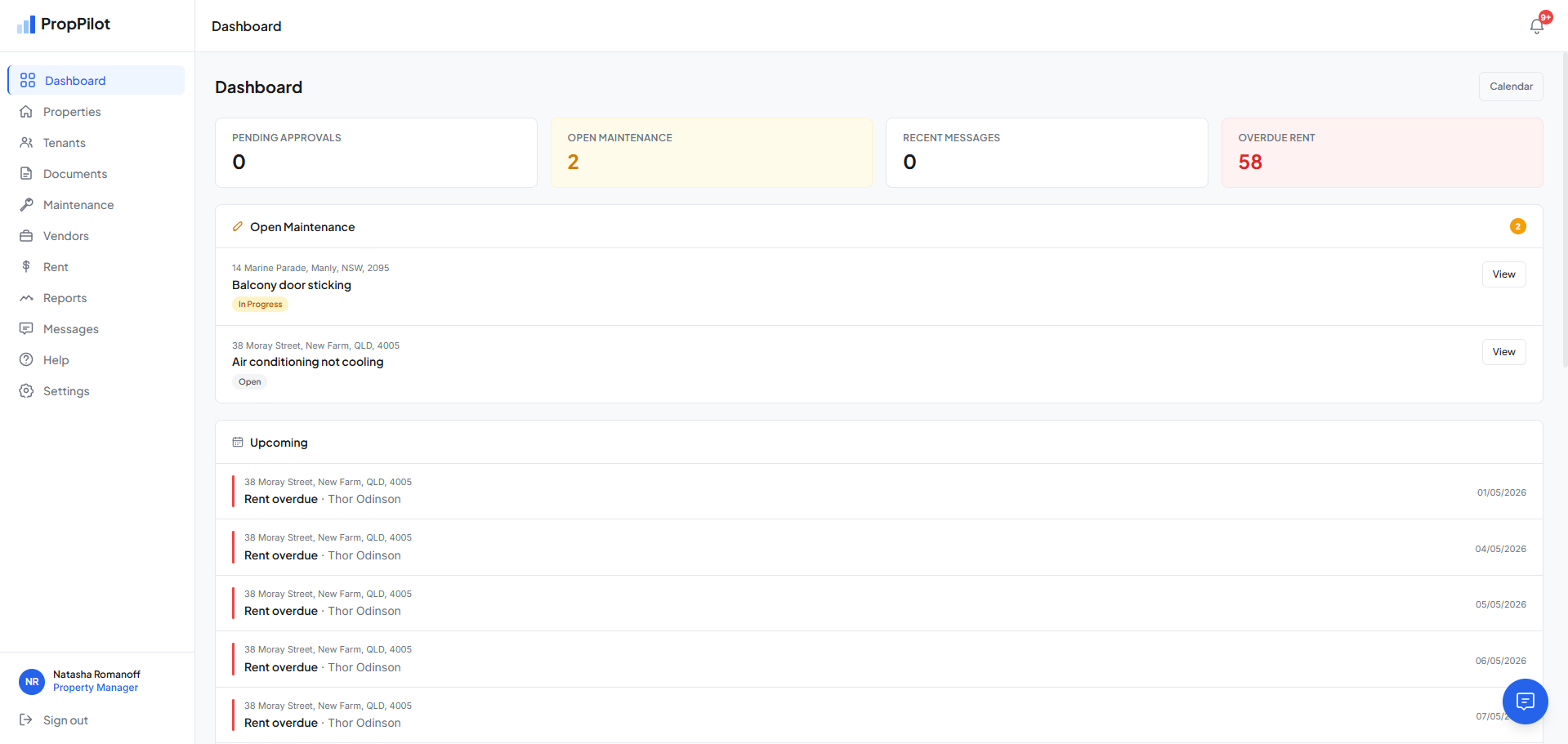Click the Calendar button
Screen dimensions: 1568x744
tap(1511, 87)
